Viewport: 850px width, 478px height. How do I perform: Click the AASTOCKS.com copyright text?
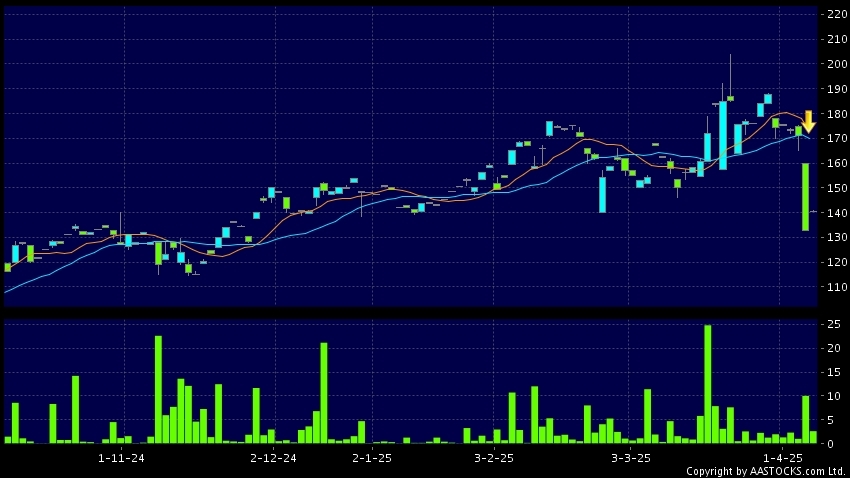click(766, 471)
